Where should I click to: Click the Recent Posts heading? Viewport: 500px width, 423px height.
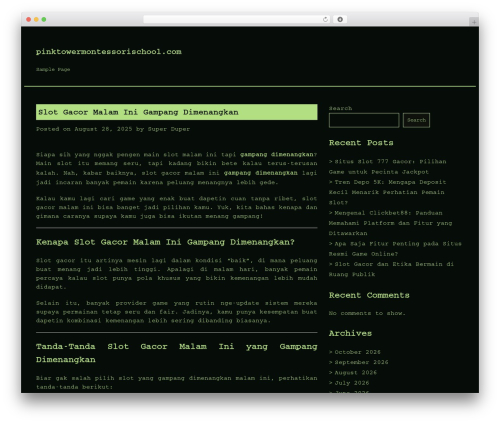coord(361,143)
